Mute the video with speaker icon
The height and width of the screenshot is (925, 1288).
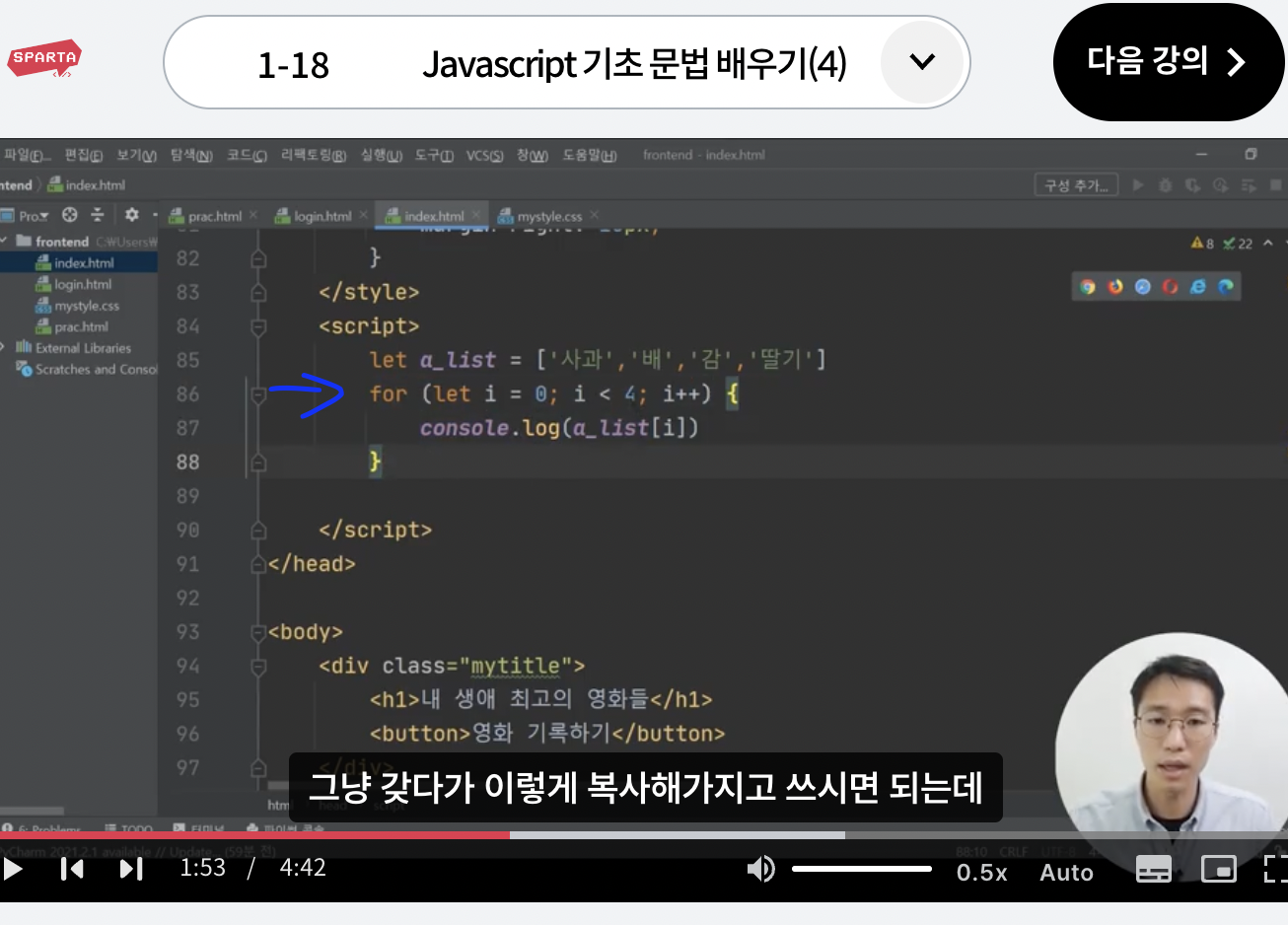[760, 869]
